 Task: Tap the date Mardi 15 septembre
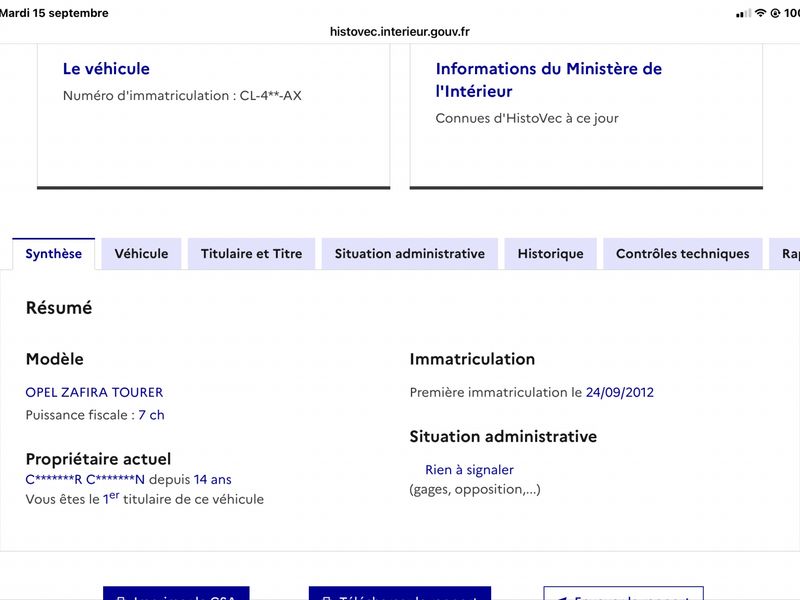coord(54,13)
